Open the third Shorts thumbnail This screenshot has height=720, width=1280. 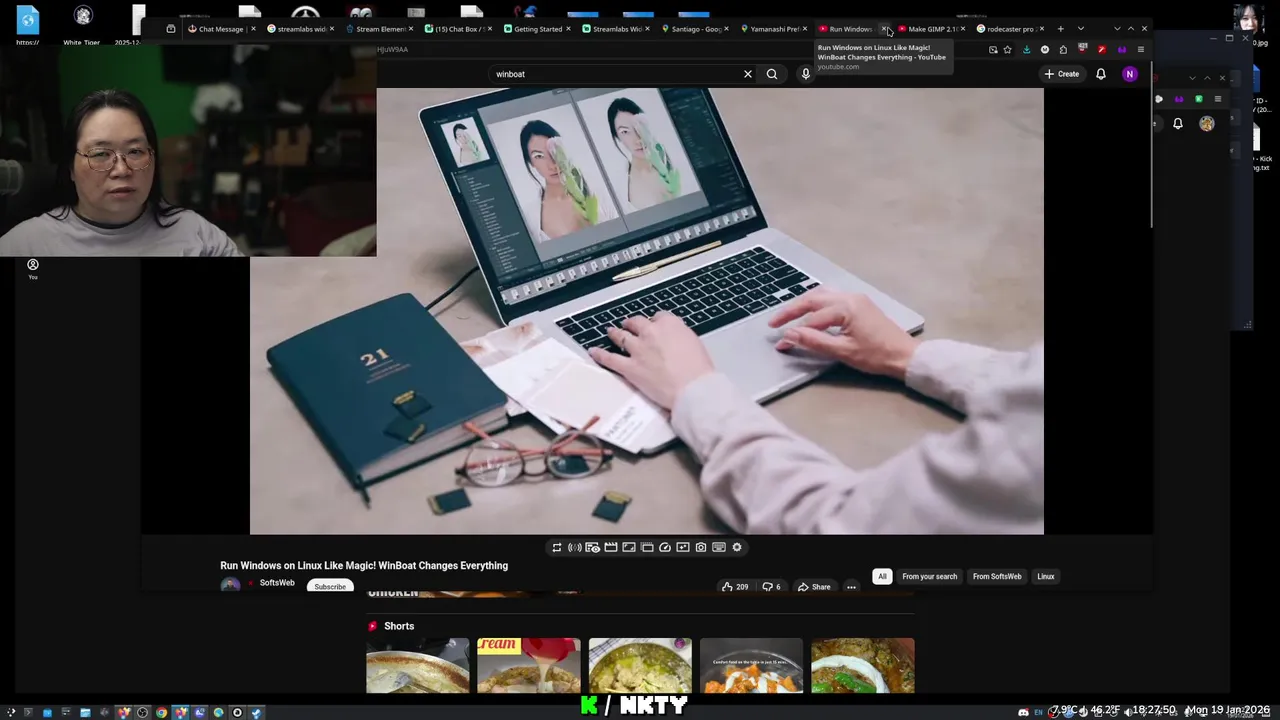tap(640, 666)
